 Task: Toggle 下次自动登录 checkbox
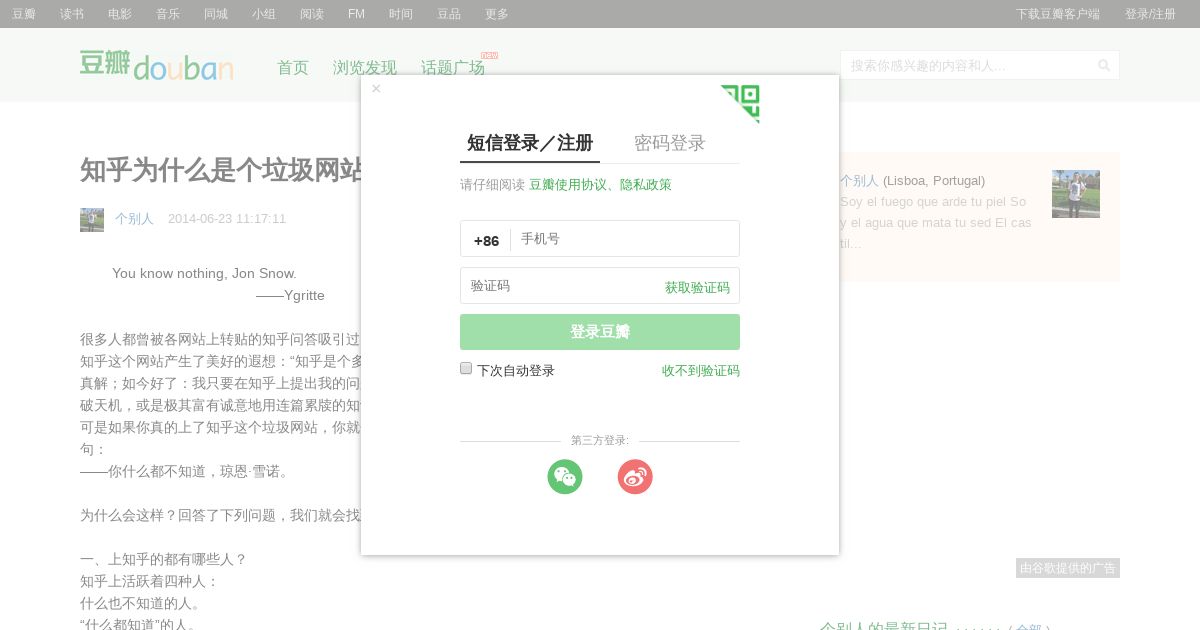click(466, 368)
